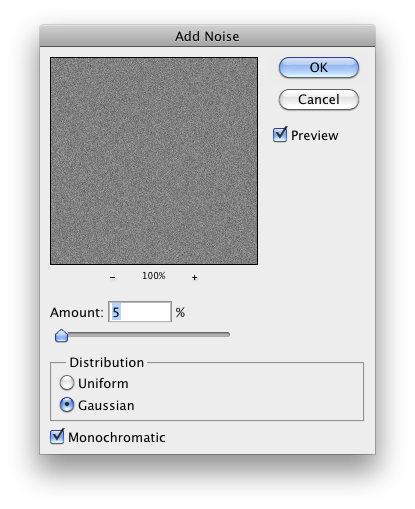Click the Add Noise title bar
The image size is (415, 509).
click(x=207, y=36)
